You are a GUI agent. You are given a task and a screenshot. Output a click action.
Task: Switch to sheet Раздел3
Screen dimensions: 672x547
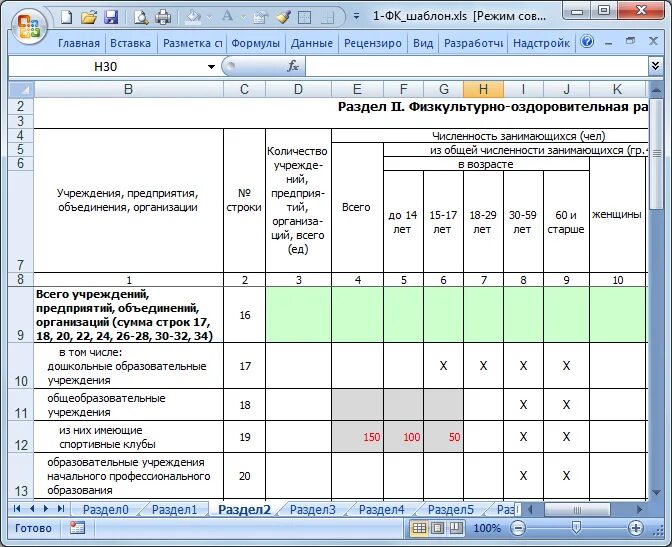coord(312,510)
